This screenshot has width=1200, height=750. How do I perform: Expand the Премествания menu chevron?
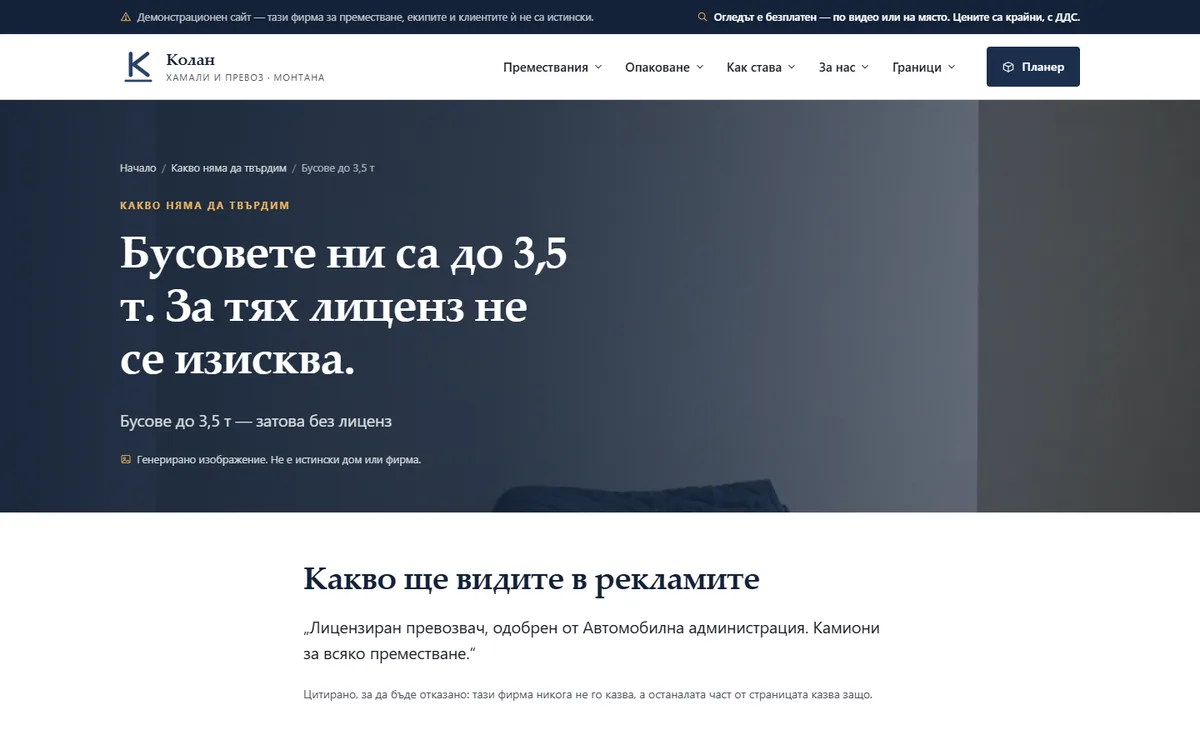point(598,67)
